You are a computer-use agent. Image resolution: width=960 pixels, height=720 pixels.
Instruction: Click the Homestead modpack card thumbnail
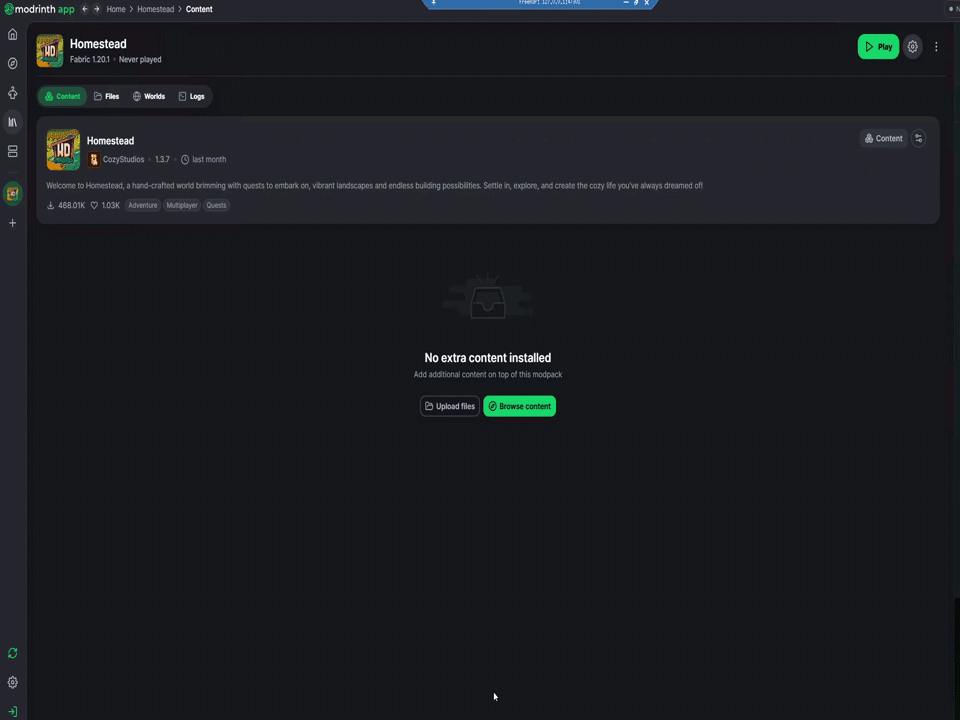[x=63, y=149]
